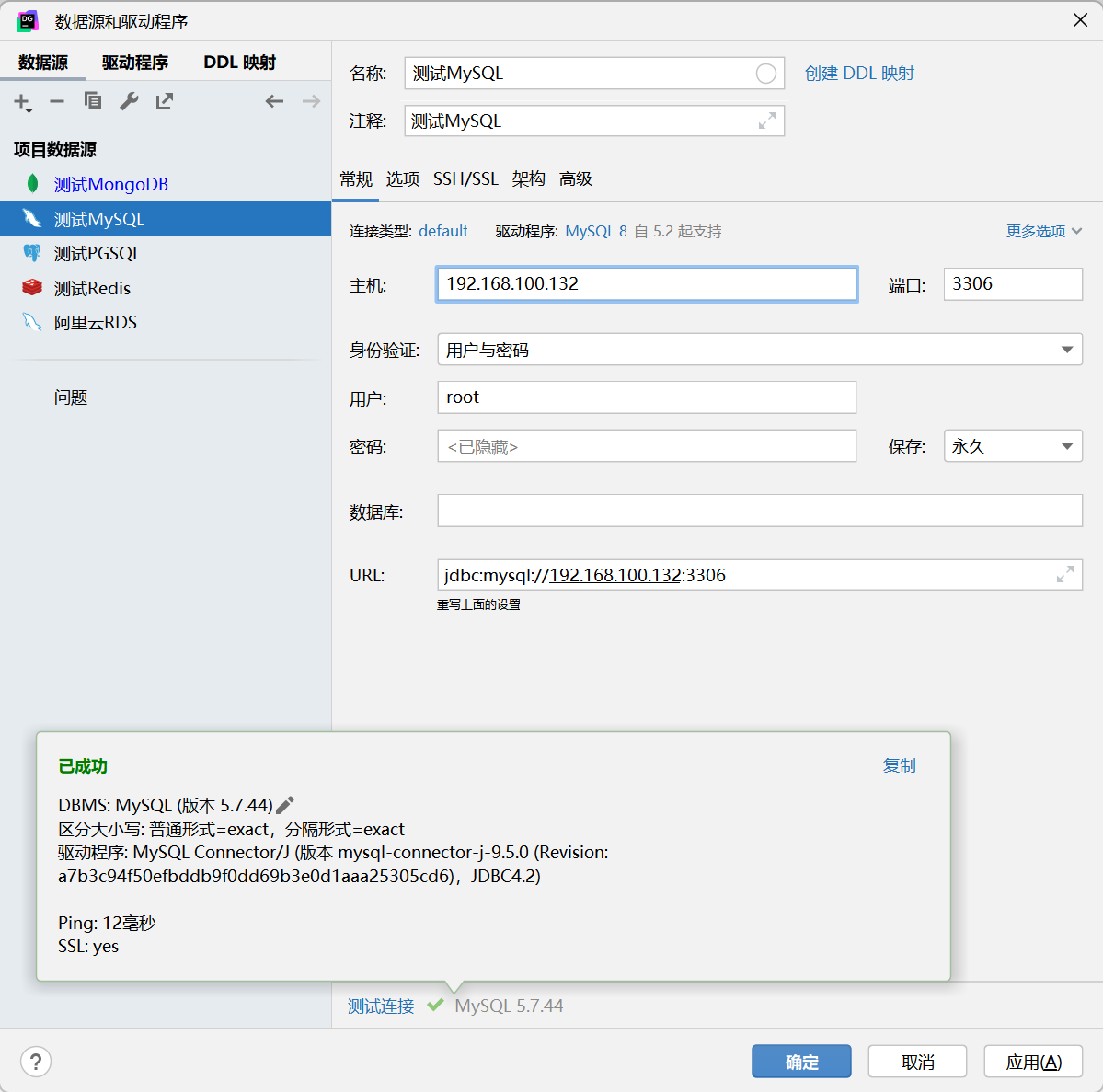Confirm with the 确定 button

click(801, 1062)
